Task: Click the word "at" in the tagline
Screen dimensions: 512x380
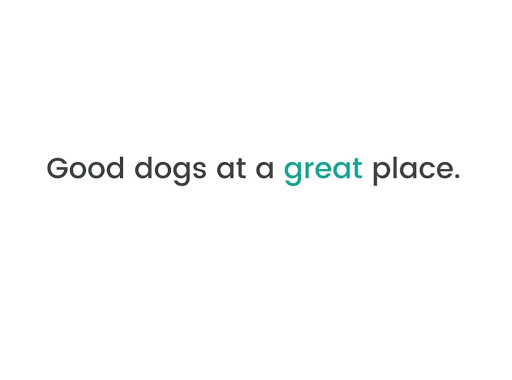Action: pyautogui.click(x=231, y=169)
